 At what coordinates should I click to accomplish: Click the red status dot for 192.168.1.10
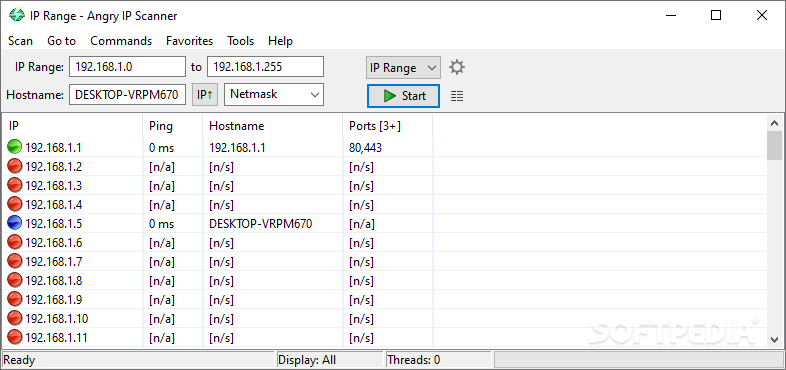click(x=15, y=318)
